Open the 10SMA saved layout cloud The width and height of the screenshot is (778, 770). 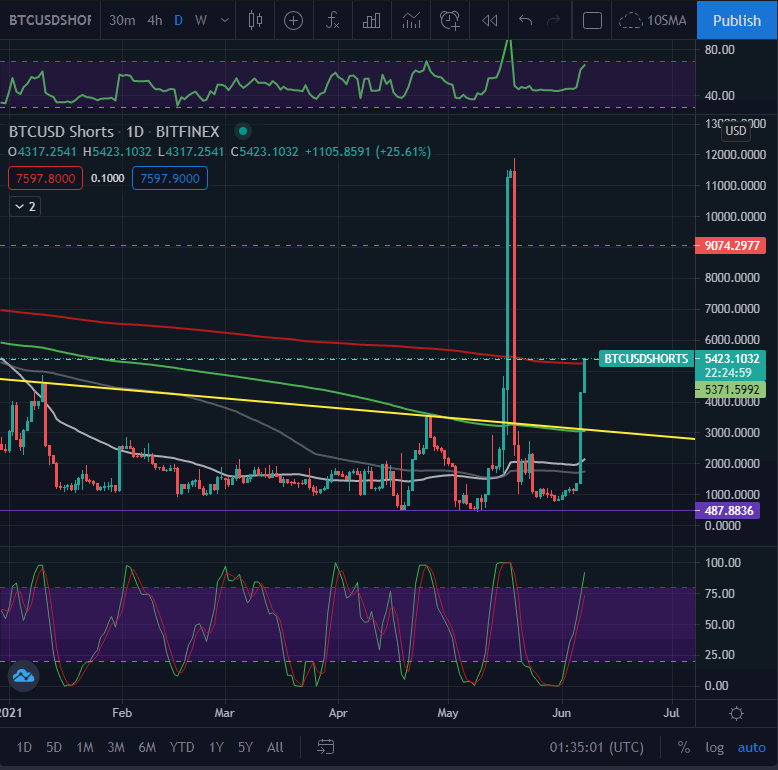[x=652, y=20]
